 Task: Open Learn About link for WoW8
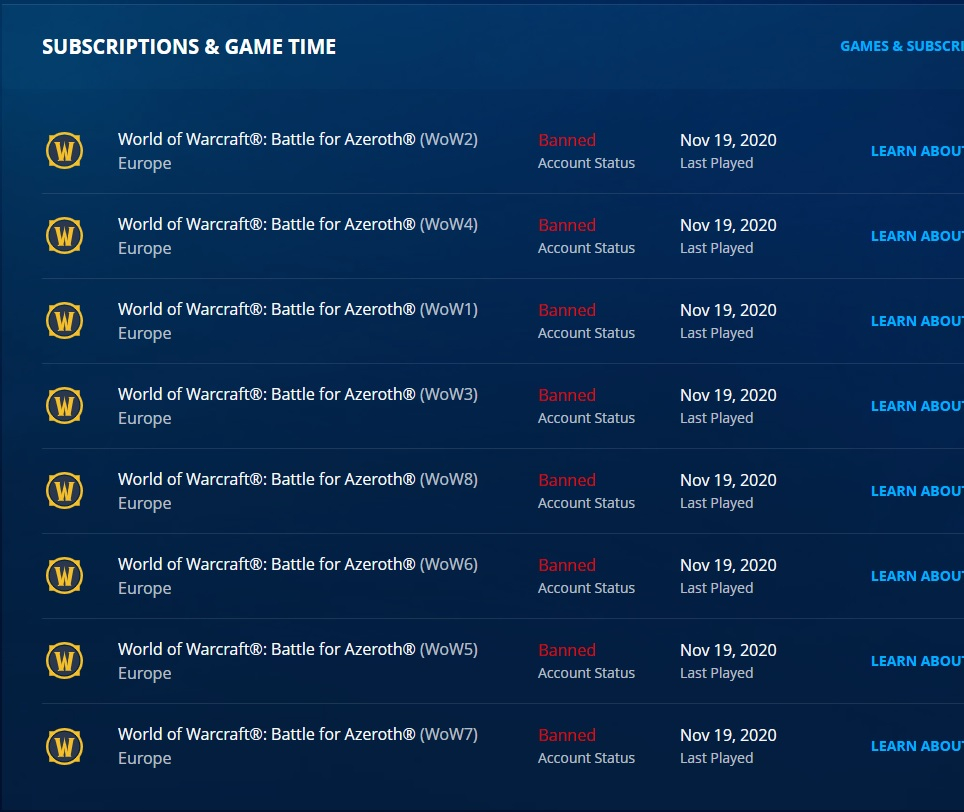click(x=917, y=491)
